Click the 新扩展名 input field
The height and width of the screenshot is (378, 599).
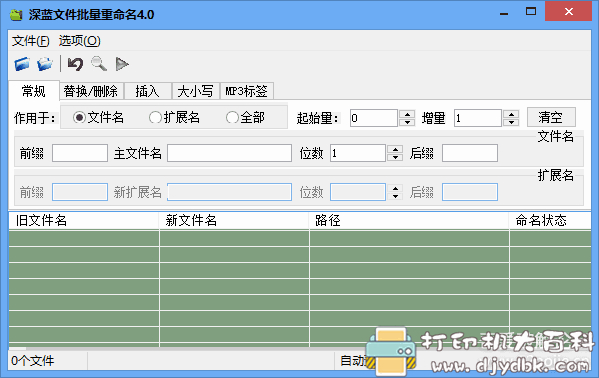pos(230,192)
